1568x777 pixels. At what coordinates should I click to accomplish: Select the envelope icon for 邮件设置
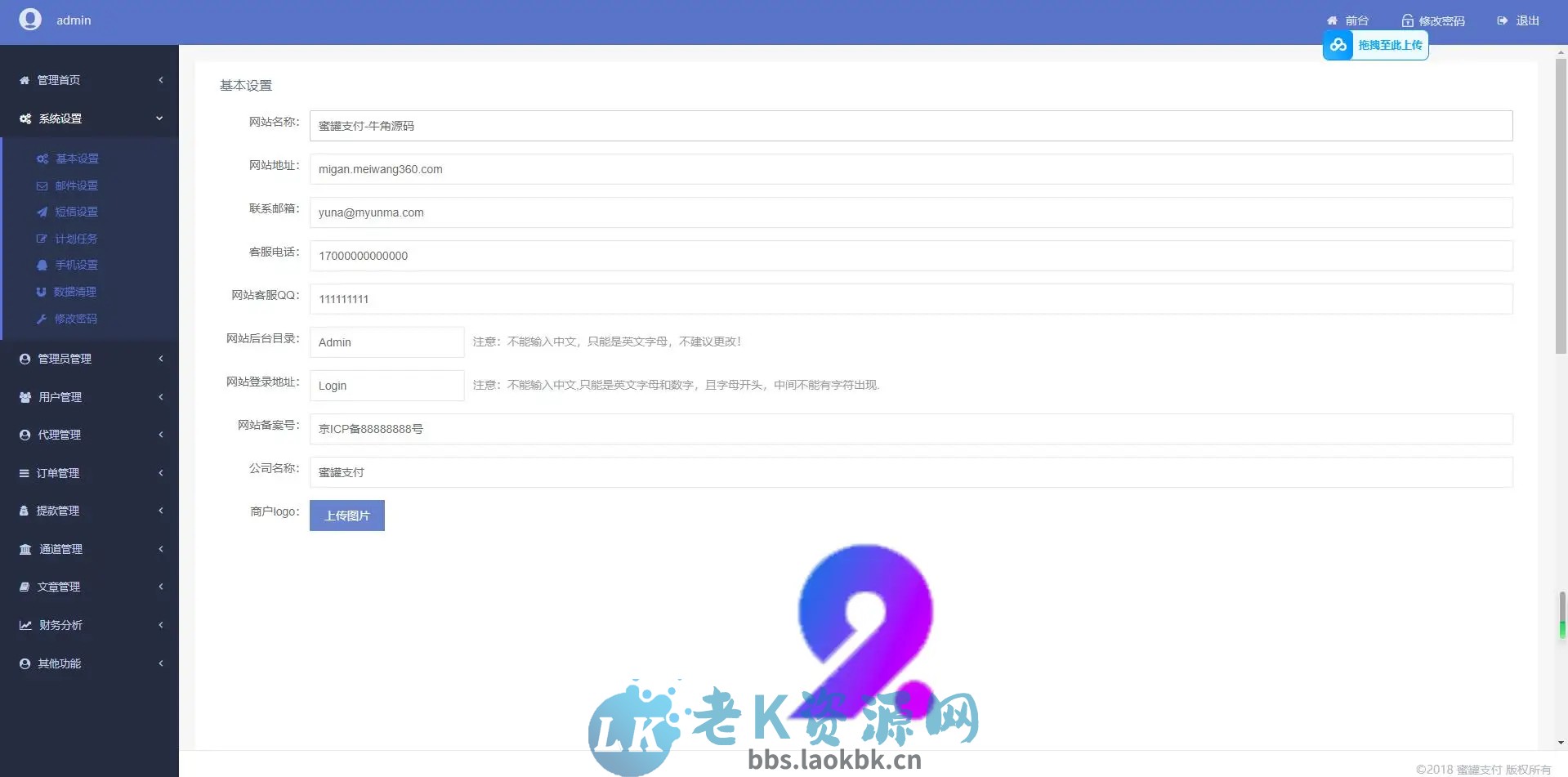42,185
